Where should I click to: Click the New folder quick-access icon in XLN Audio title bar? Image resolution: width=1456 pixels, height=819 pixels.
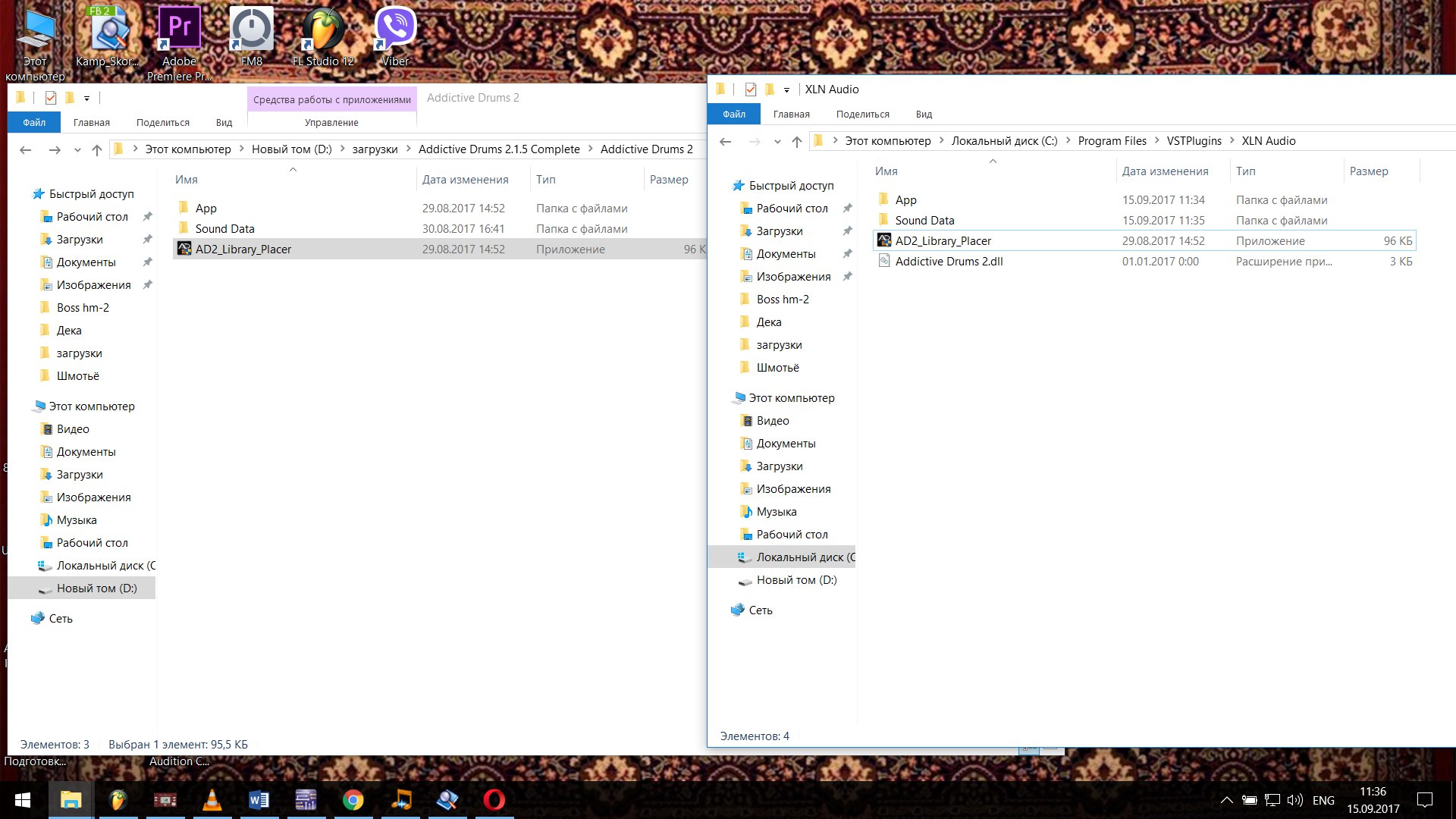[x=770, y=89]
